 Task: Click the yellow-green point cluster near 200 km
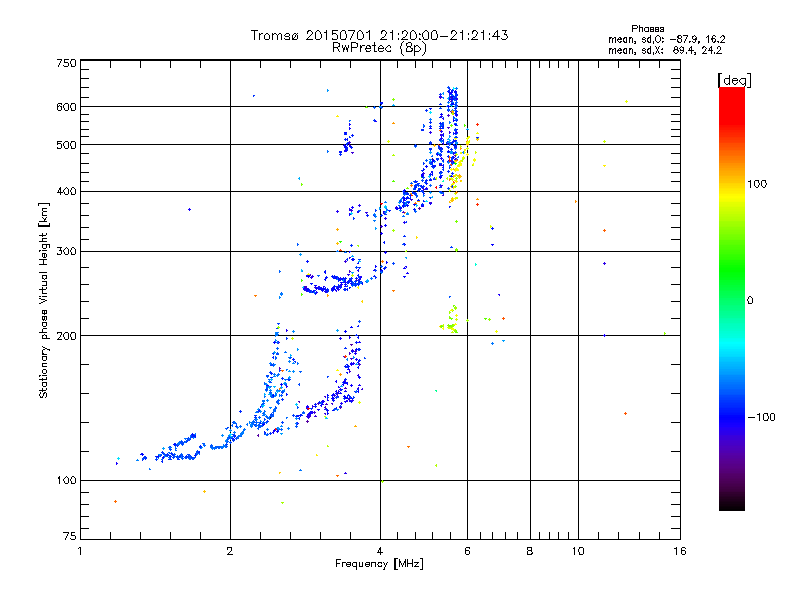click(451, 320)
